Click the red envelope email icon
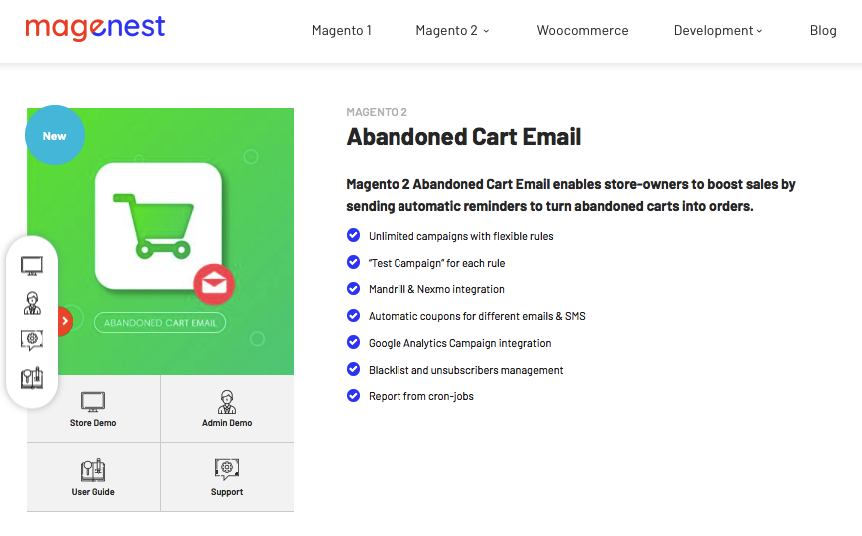The image size is (862, 536). 214,284
